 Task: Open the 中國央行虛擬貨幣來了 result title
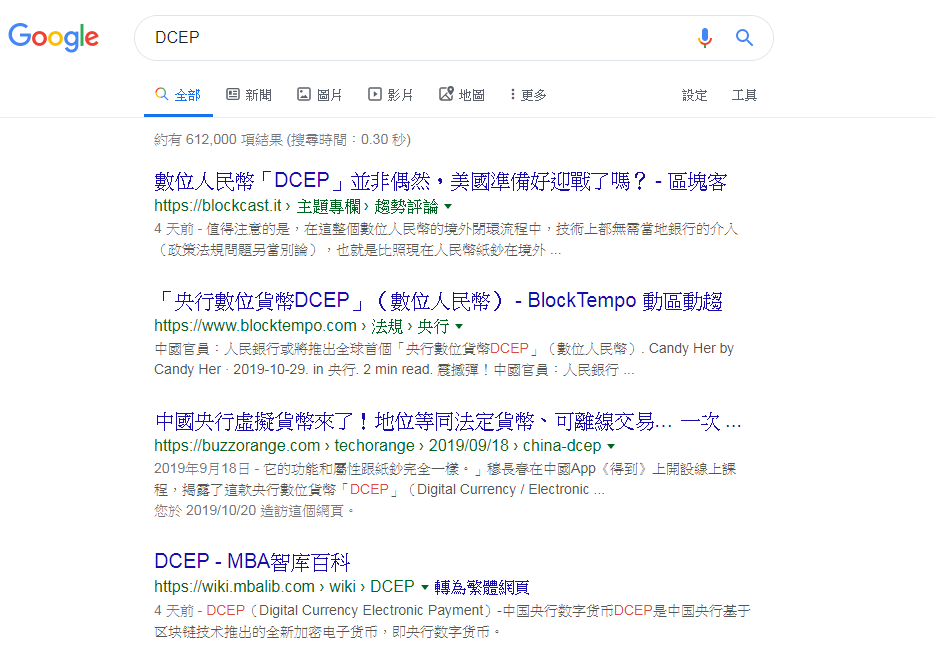(448, 421)
